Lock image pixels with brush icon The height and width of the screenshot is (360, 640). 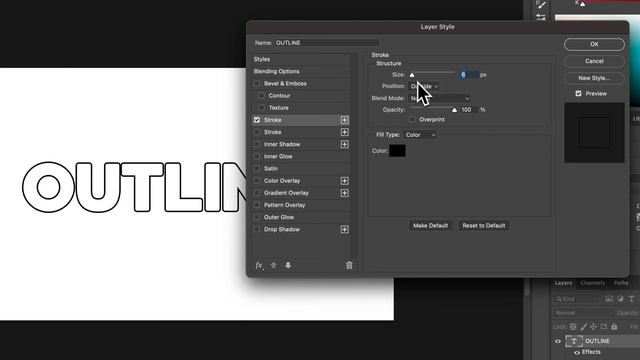coord(584,327)
